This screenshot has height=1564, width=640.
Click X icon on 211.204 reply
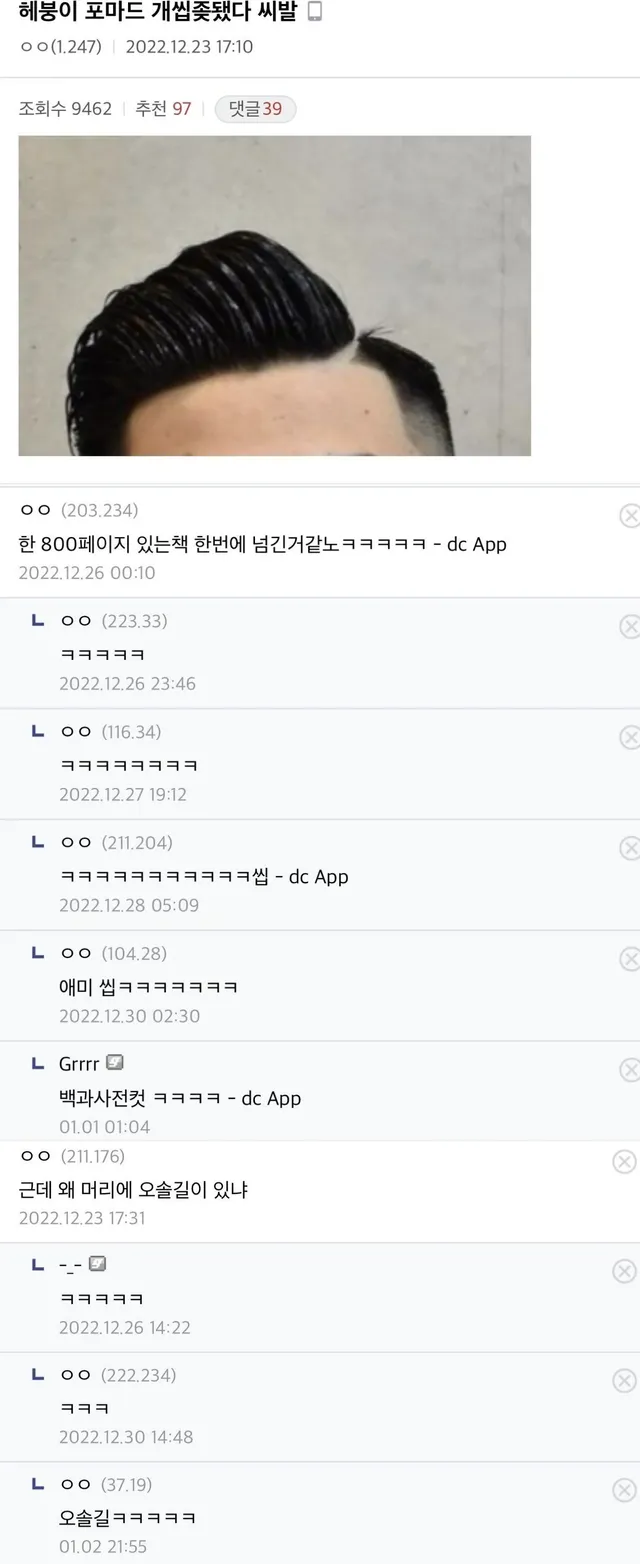tap(630, 849)
